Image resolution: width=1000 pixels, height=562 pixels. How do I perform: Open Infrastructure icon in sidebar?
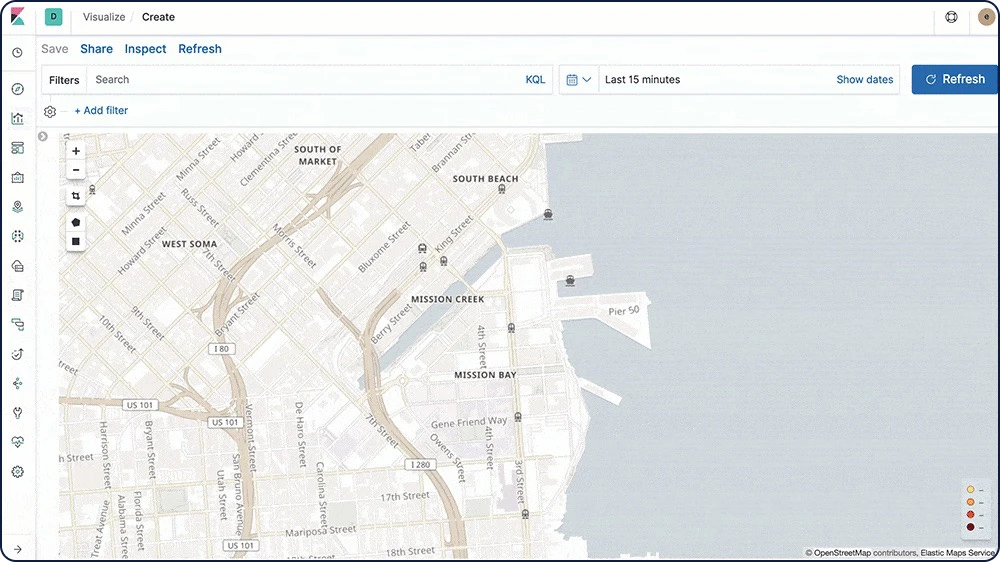[18, 265]
